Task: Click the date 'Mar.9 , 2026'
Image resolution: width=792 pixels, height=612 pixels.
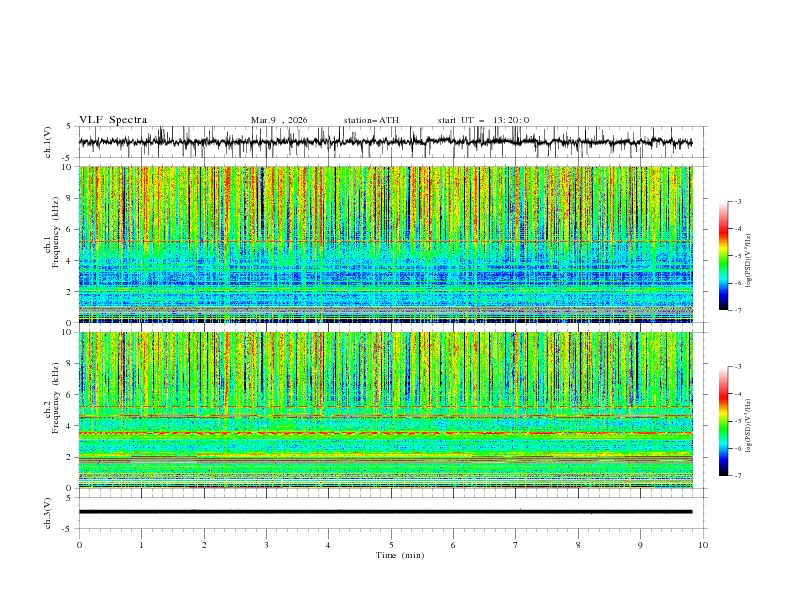Action: pos(279,120)
